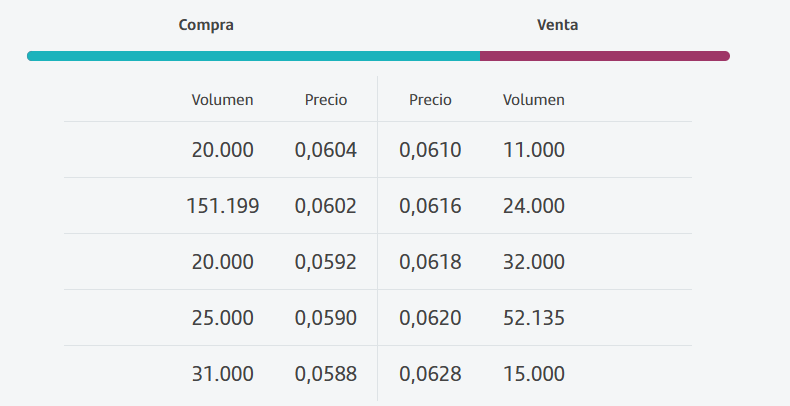This screenshot has height=406, width=790.
Task: Select the buy-side Precio column header
Action: [326, 100]
